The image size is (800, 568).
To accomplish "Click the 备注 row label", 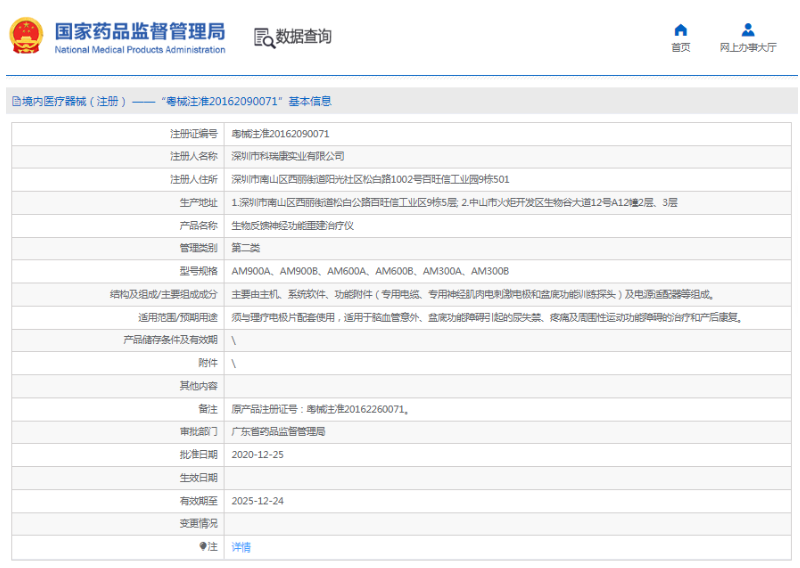I will pos(208,409).
